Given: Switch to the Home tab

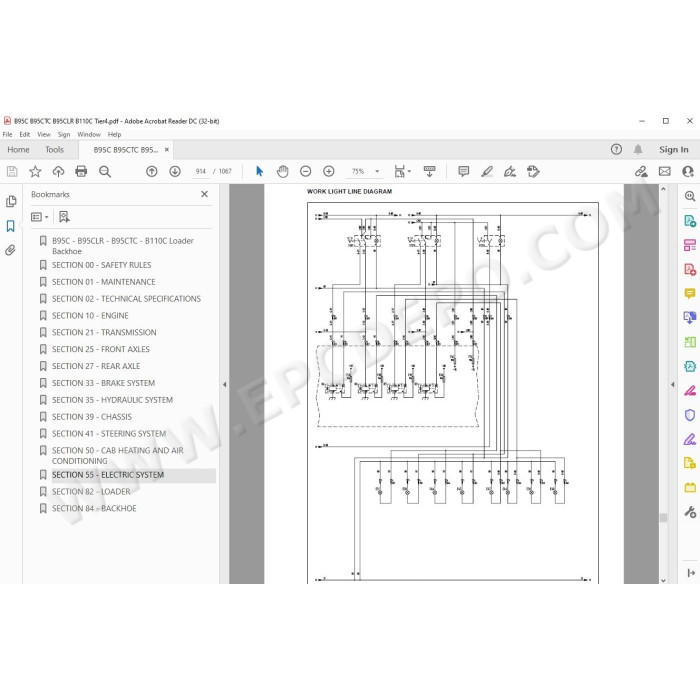Looking at the screenshot, I should [x=18, y=150].
